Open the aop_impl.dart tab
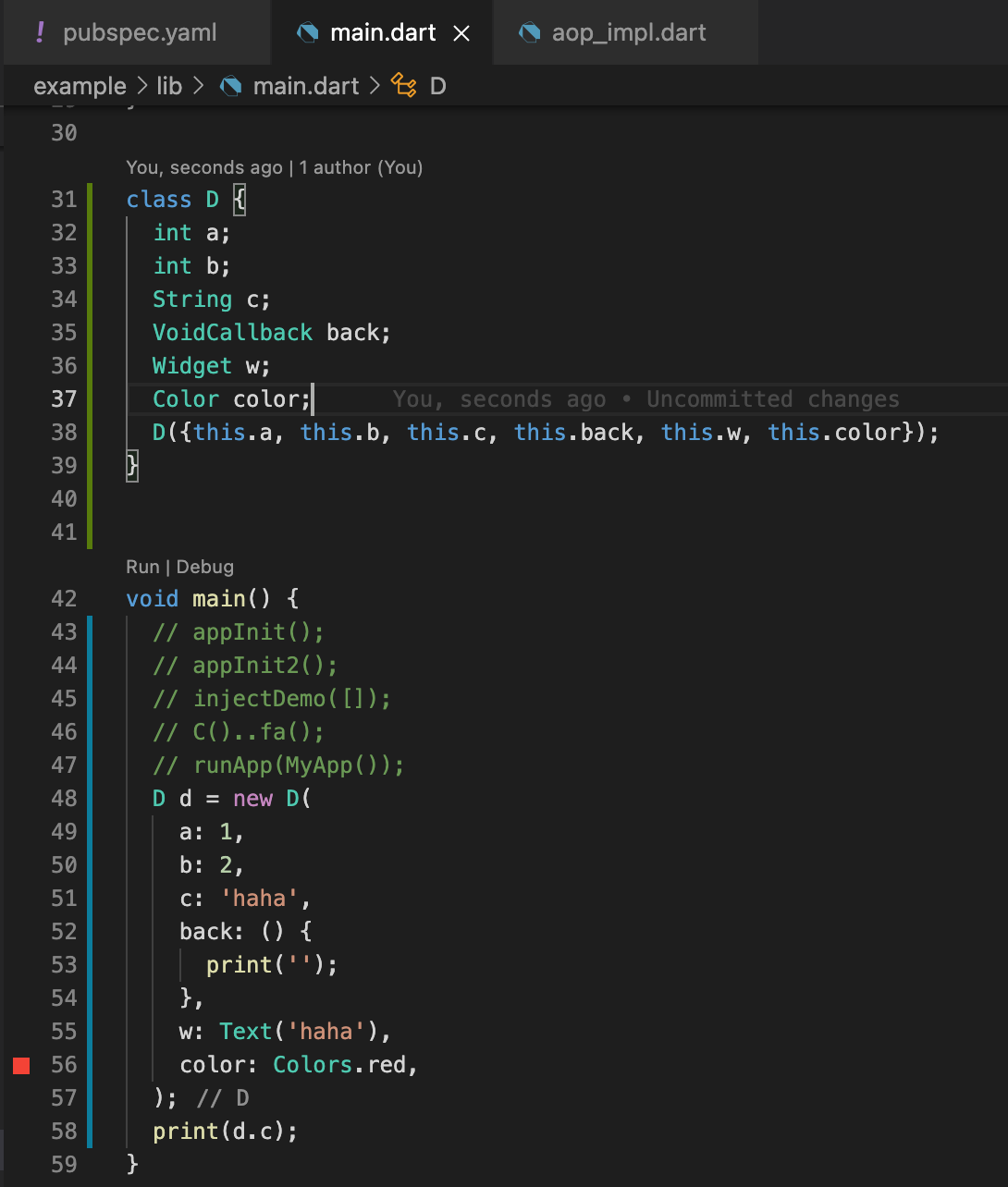The image size is (1008, 1187). tap(626, 33)
